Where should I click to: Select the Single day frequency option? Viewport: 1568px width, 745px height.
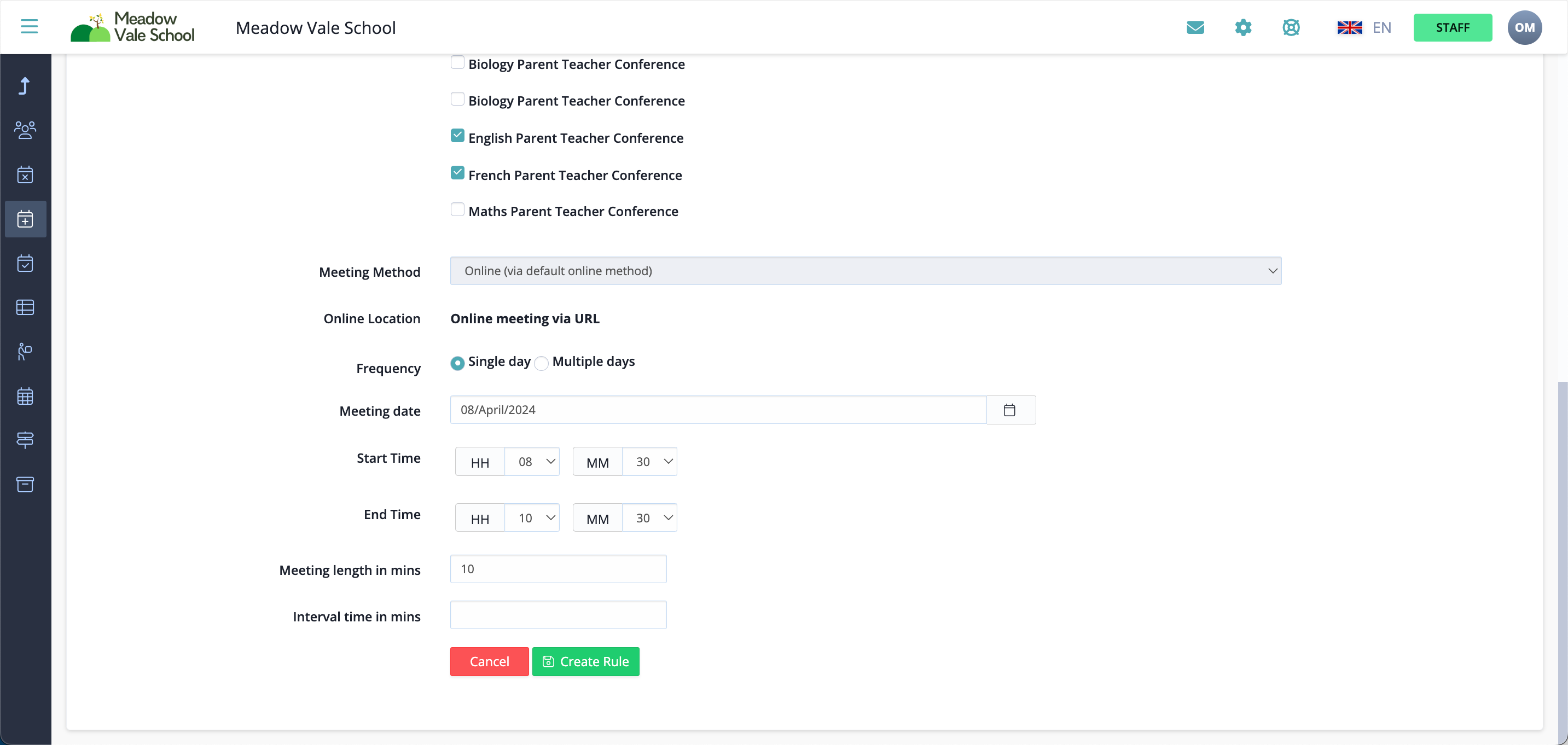click(457, 363)
